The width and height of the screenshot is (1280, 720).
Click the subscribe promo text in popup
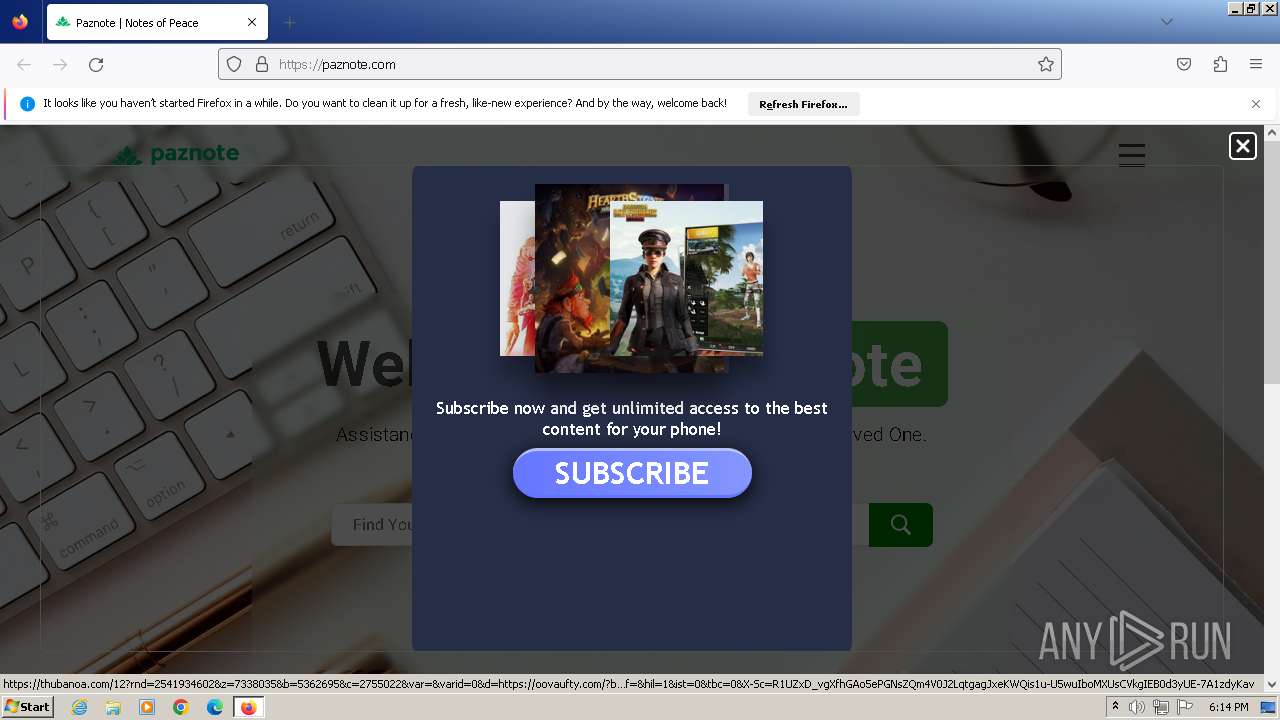pos(632,419)
